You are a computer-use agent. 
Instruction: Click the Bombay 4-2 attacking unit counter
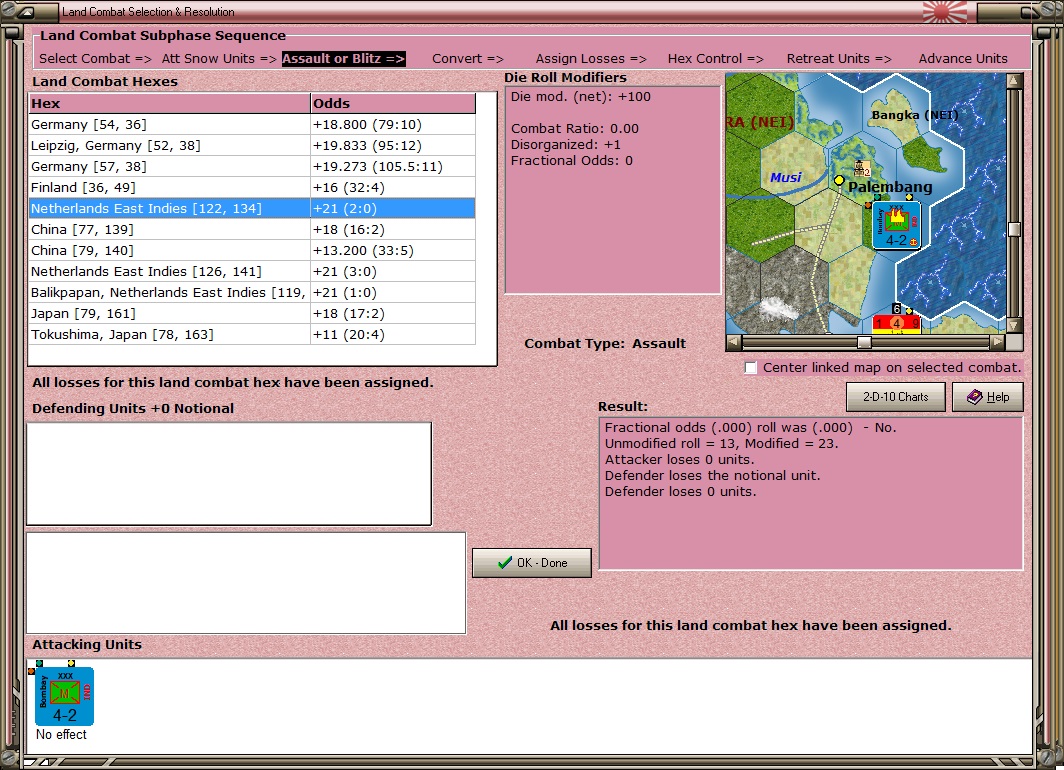point(64,696)
